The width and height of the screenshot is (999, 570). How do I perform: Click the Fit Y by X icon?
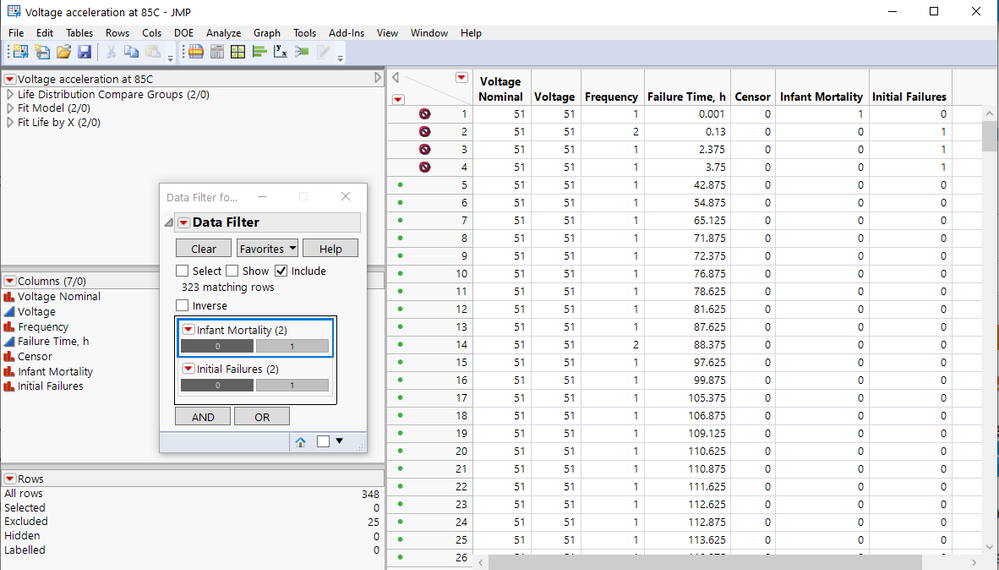coord(280,52)
